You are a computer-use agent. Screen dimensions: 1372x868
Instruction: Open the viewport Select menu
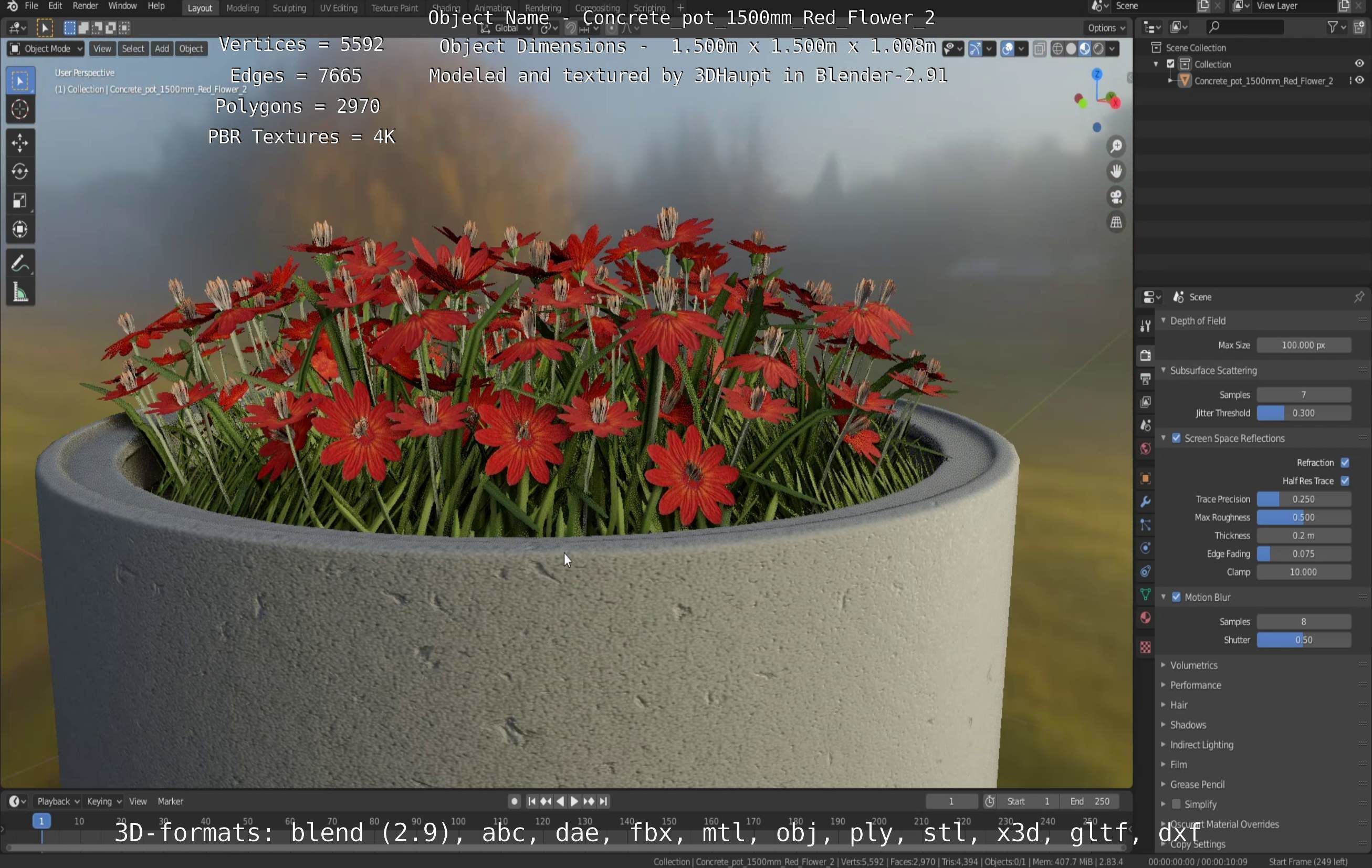pyautogui.click(x=133, y=49)
